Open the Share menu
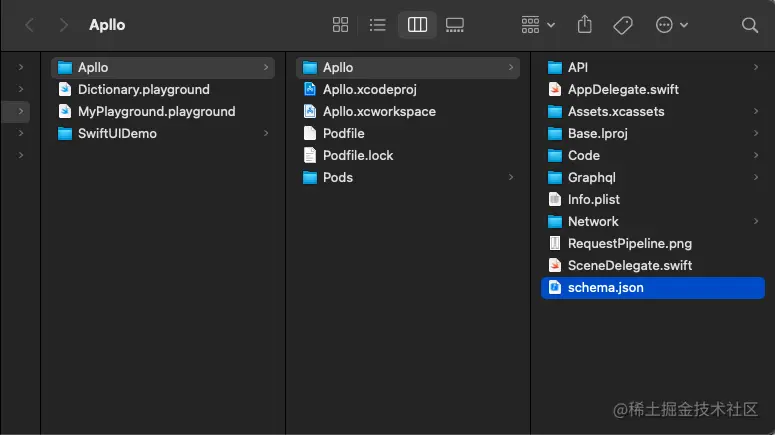This screenshot has height=435, width=775. coord(585,25)
